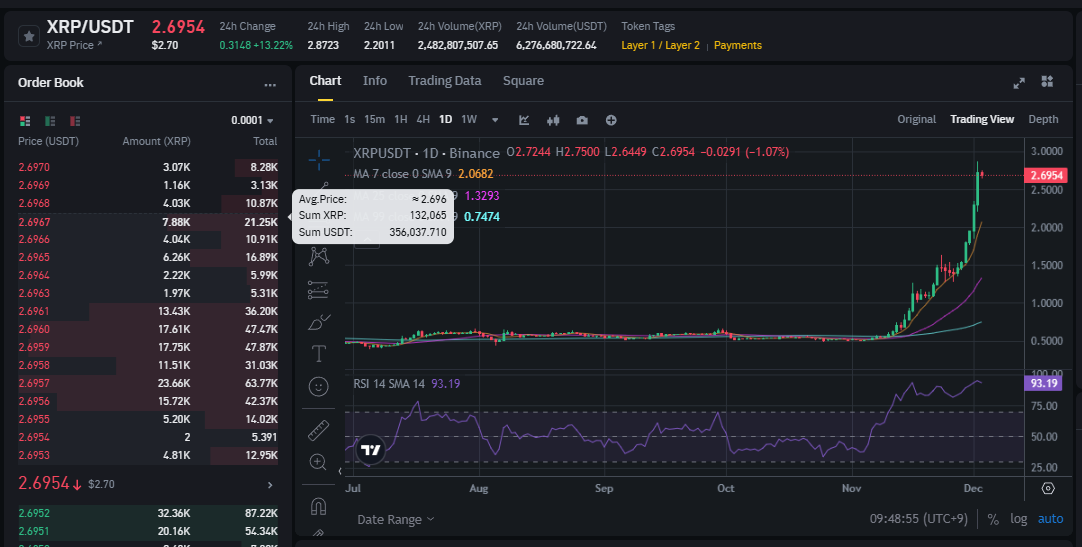Click the plus circle compare icon
Viewport: 1082px width, 547px height.
coord(611,120)
